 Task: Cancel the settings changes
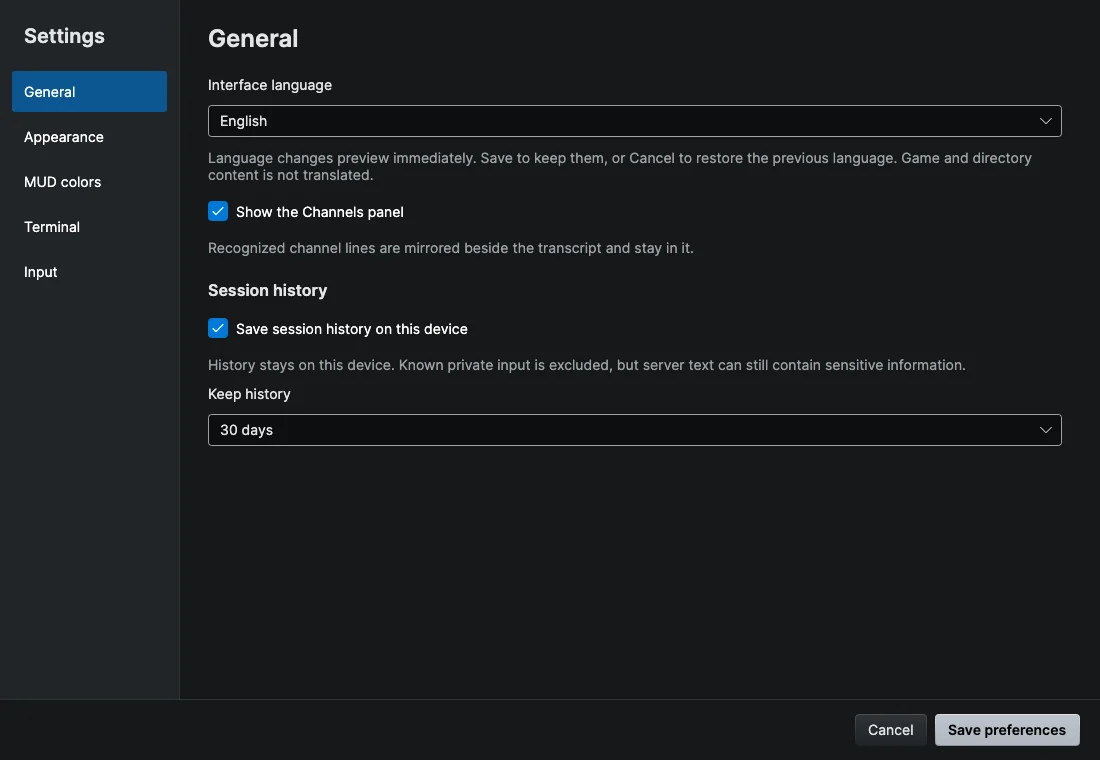(x=890, y=730)
